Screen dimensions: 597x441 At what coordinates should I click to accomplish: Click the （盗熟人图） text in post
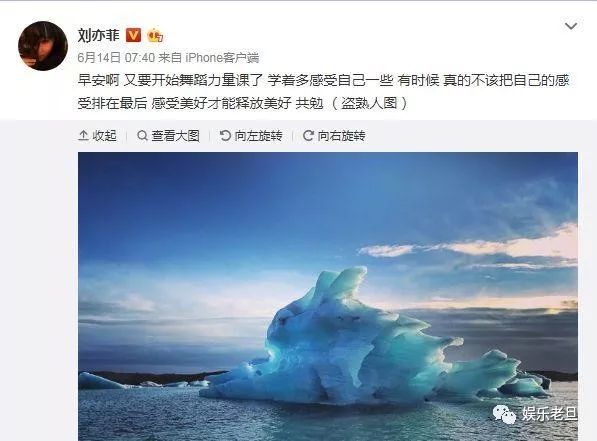369,103
